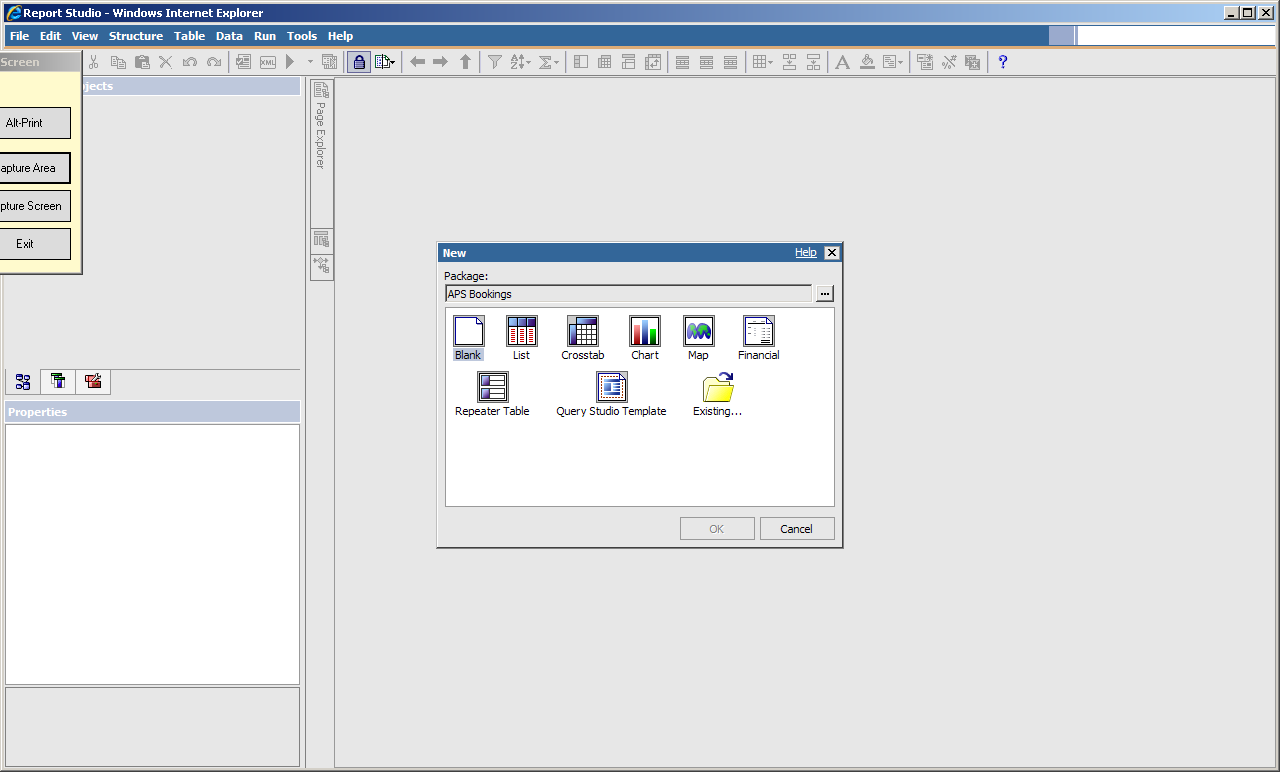Open the Structure menu

click(136, 36)
